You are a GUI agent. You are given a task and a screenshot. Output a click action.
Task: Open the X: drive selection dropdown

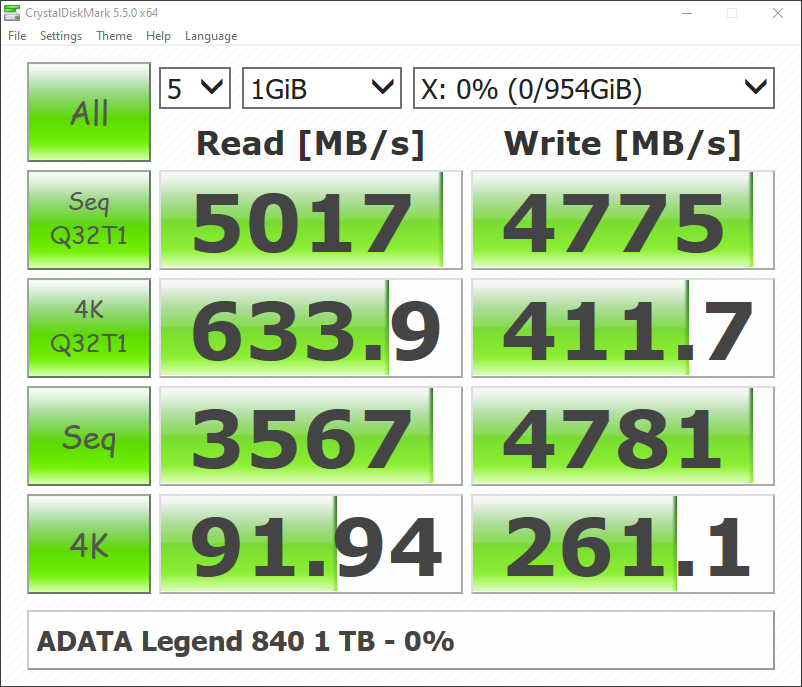coord(594,88)
